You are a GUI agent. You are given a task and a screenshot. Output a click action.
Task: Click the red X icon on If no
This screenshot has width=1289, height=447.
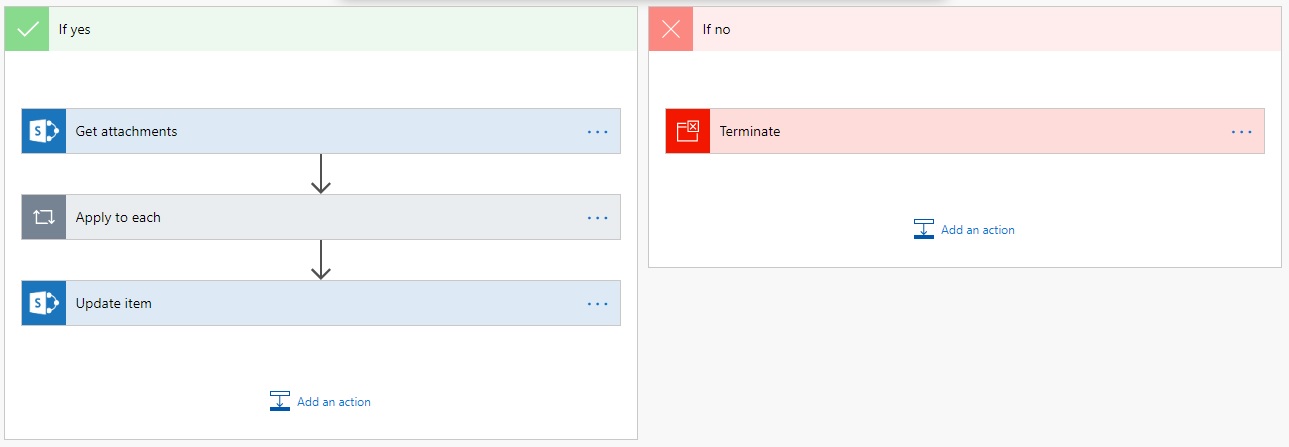point(670,29)
